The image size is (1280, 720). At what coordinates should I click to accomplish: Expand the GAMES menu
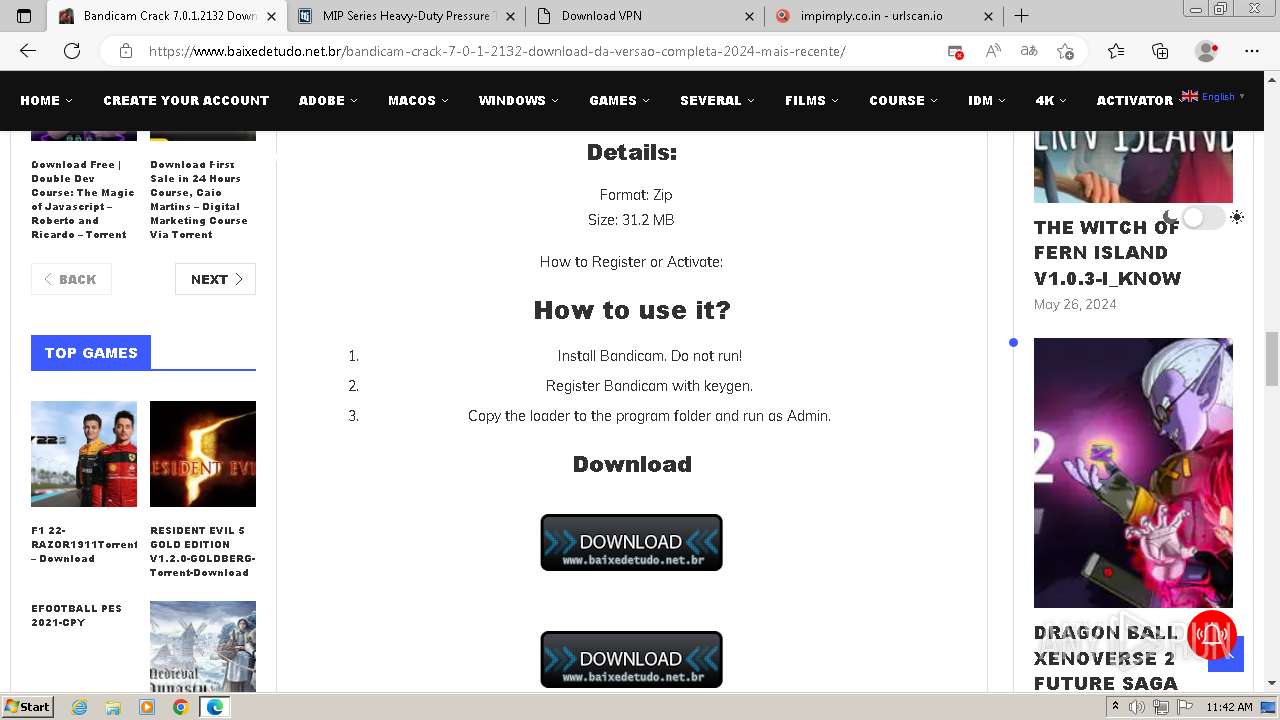click(x=619, y=100)
